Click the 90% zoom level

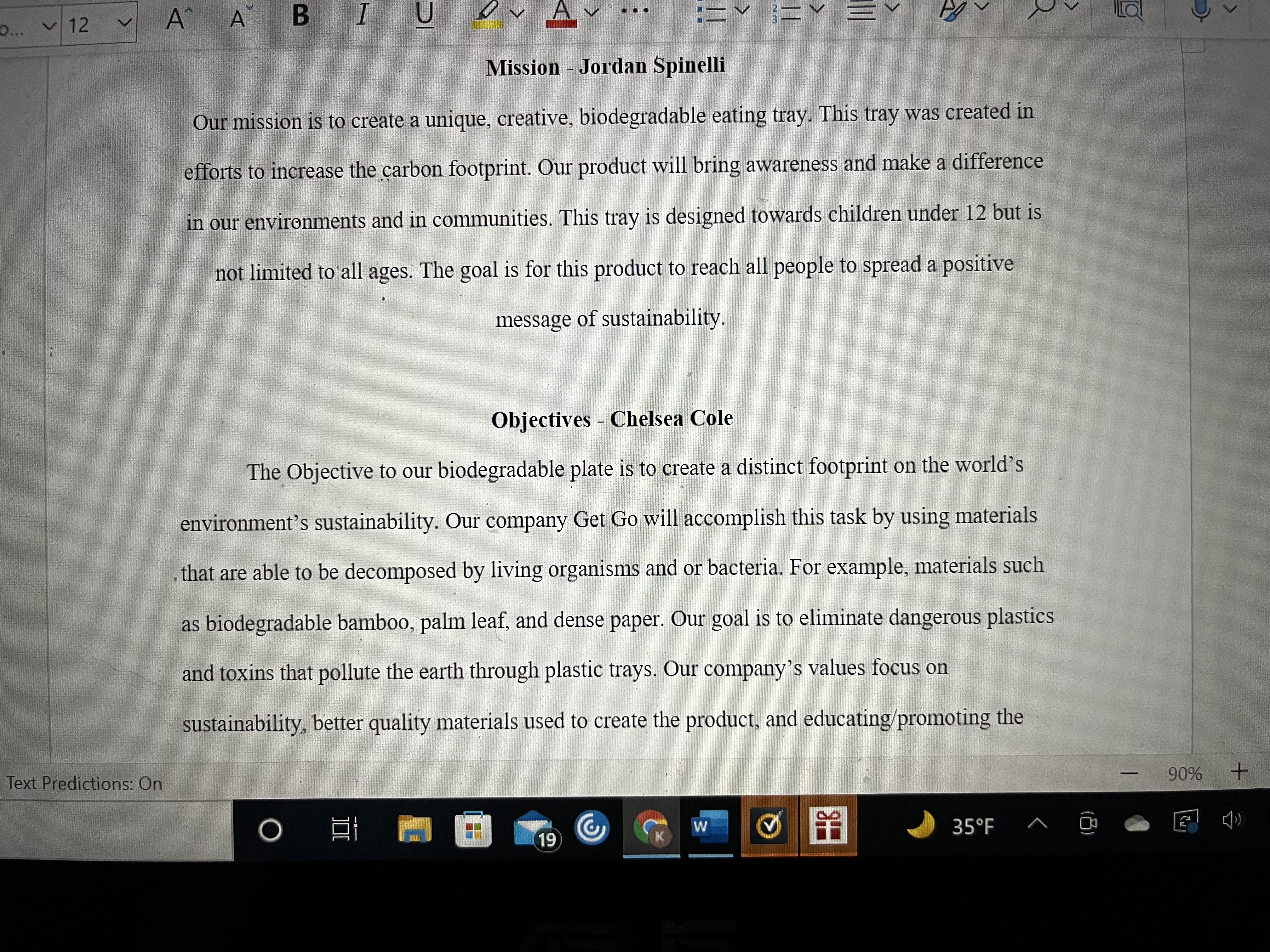1184,773
